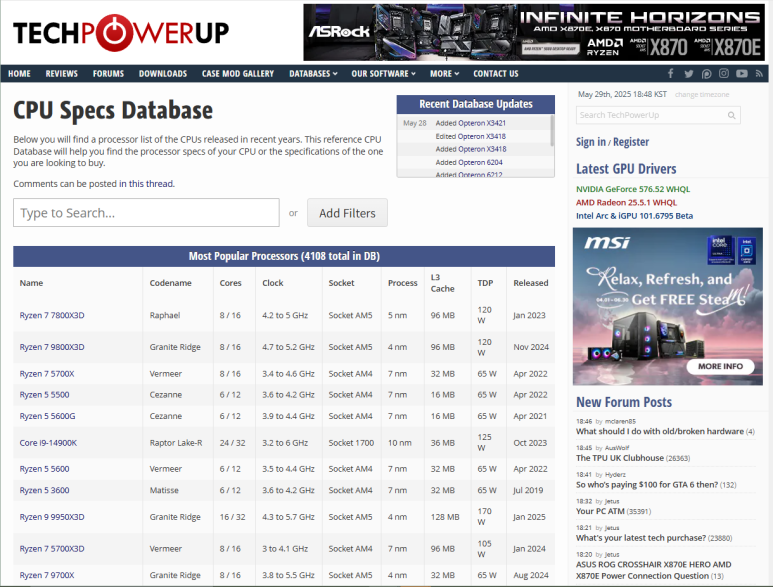Click the Register link
The height and width of the screenshot is (587, 773).
coord(631,142)
